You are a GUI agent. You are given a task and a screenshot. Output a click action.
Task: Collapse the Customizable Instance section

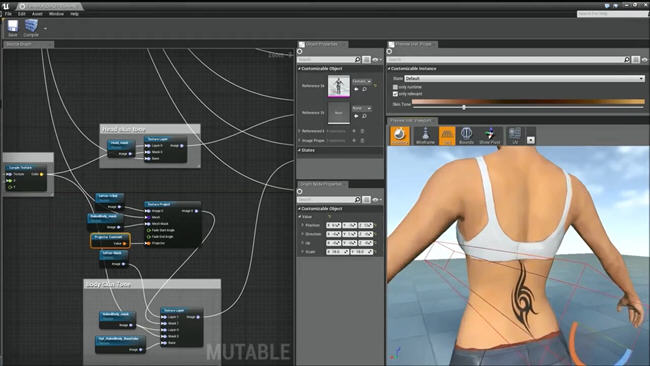click(389, 68)
